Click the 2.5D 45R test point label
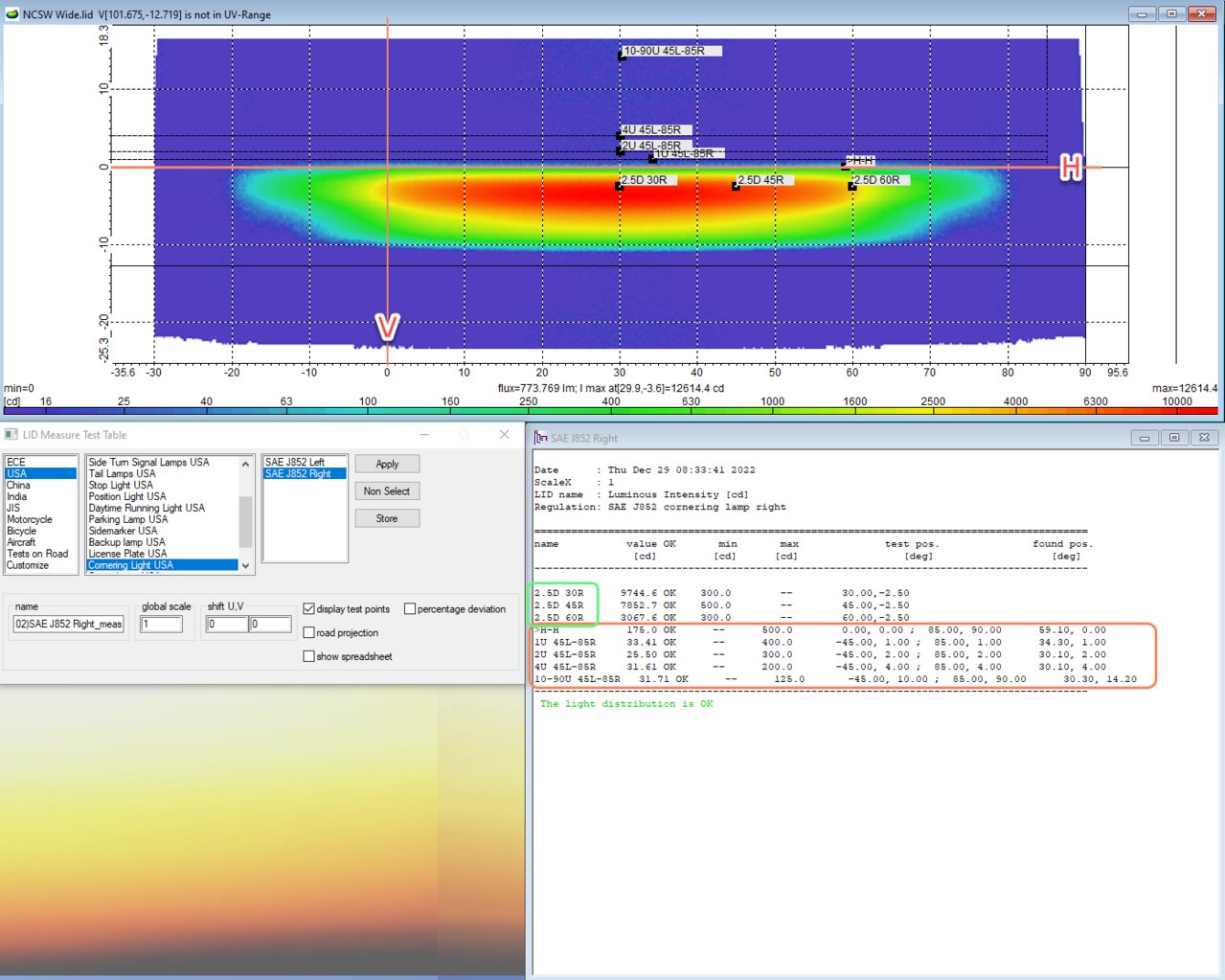 (765, 180)
